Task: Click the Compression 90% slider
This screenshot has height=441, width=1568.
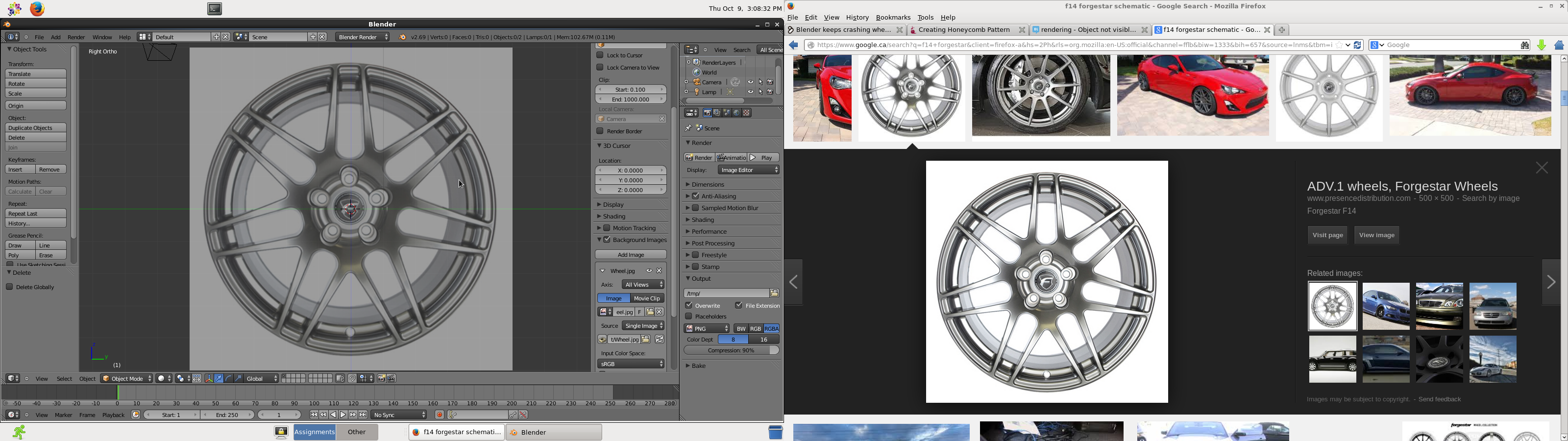Action: tap(731, 351)
